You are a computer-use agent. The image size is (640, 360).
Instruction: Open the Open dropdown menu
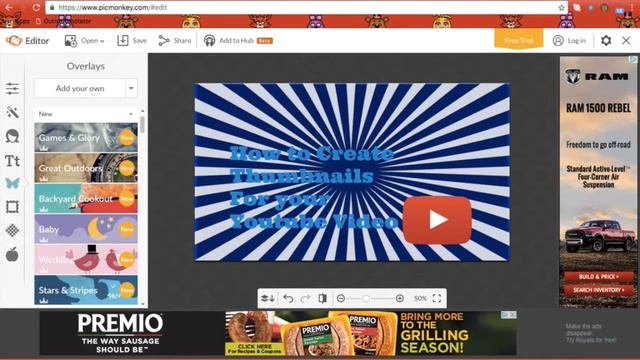(84, 40)
